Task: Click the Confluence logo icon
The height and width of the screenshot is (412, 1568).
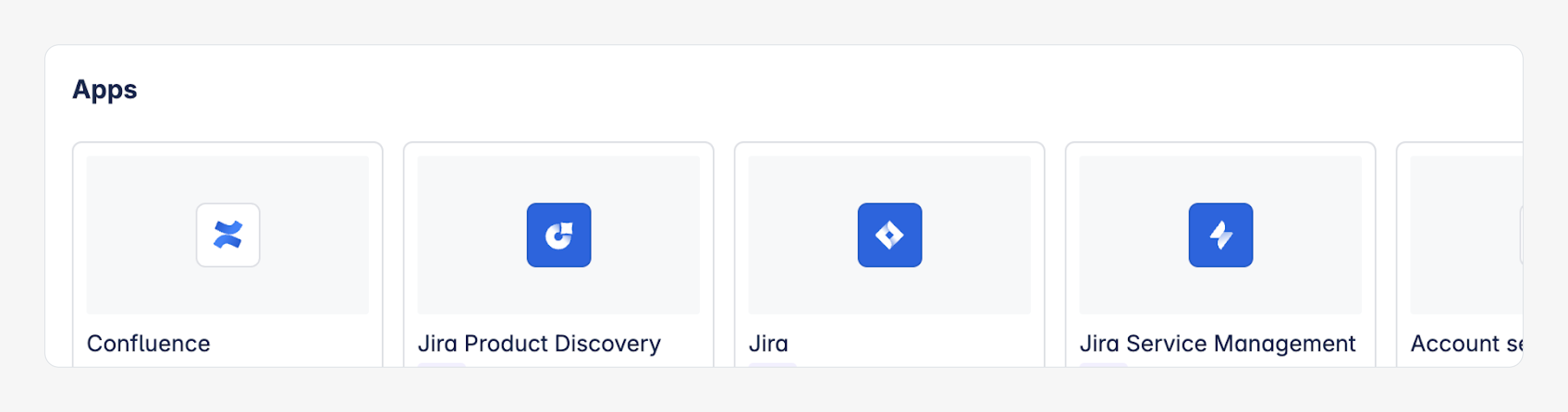Action: click(227, 235)
